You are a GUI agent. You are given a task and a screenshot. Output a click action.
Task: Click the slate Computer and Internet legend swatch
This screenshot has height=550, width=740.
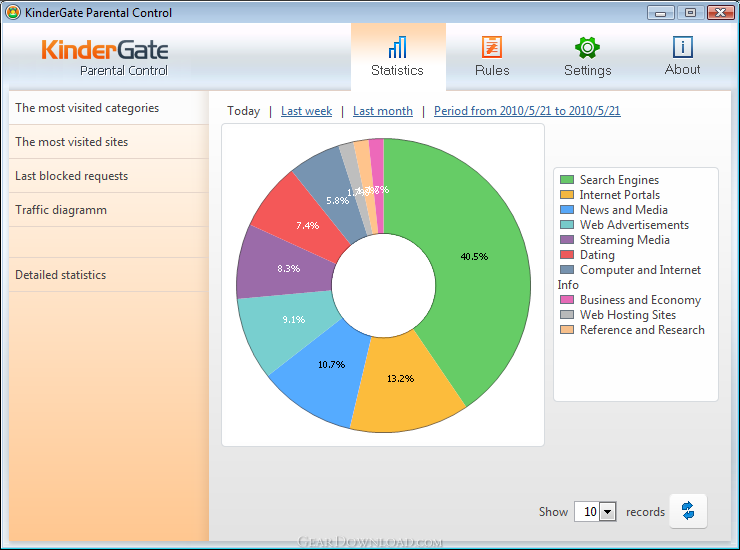(567, 270)
